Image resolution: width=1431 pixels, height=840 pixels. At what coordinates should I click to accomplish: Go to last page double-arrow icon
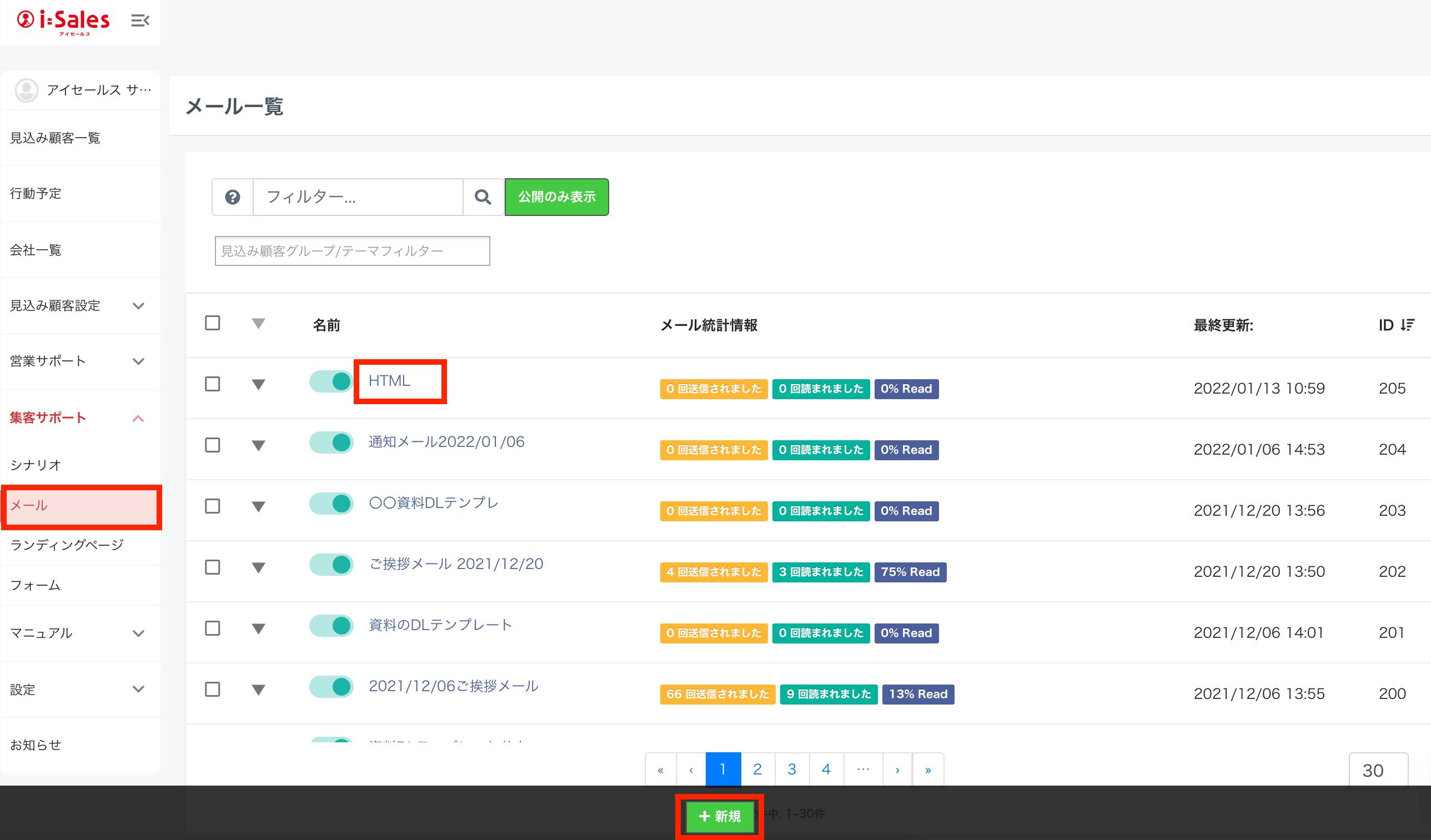(x=928, y=770)
